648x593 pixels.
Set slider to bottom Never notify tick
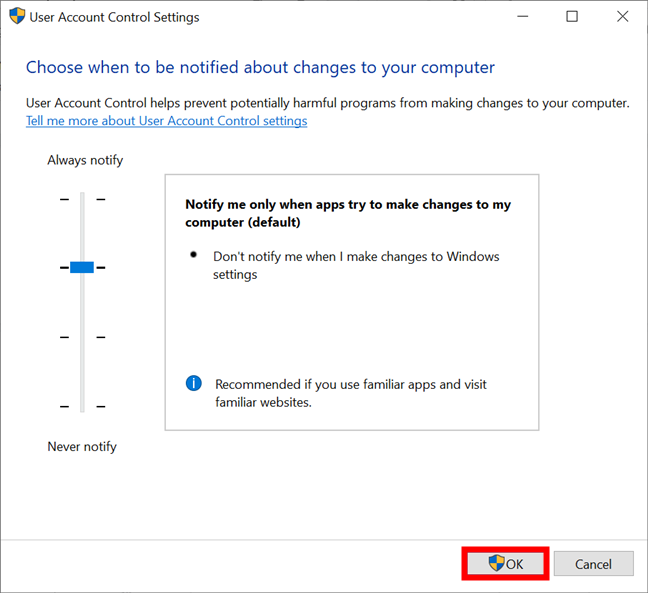coord(82,407)
